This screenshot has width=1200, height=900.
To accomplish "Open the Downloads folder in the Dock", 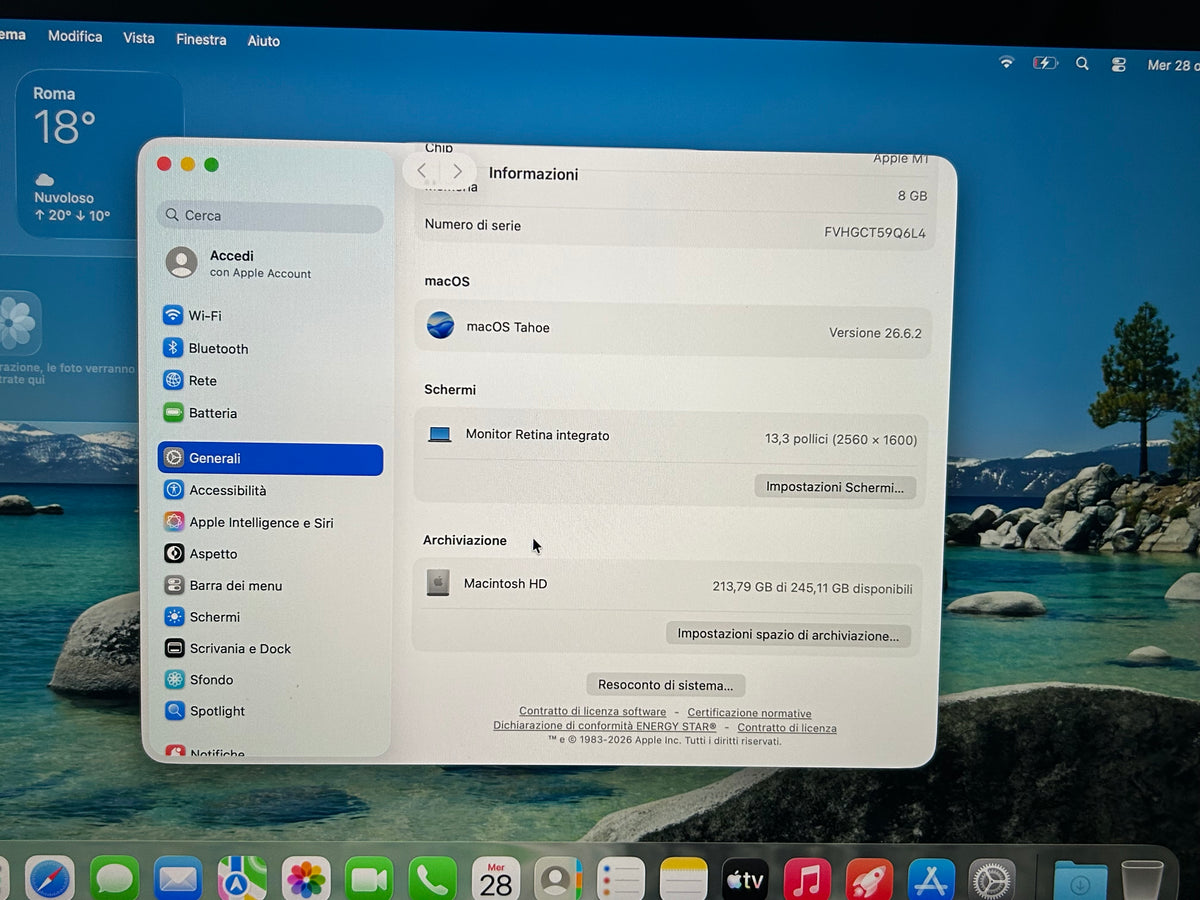I will click(1080, 880).
